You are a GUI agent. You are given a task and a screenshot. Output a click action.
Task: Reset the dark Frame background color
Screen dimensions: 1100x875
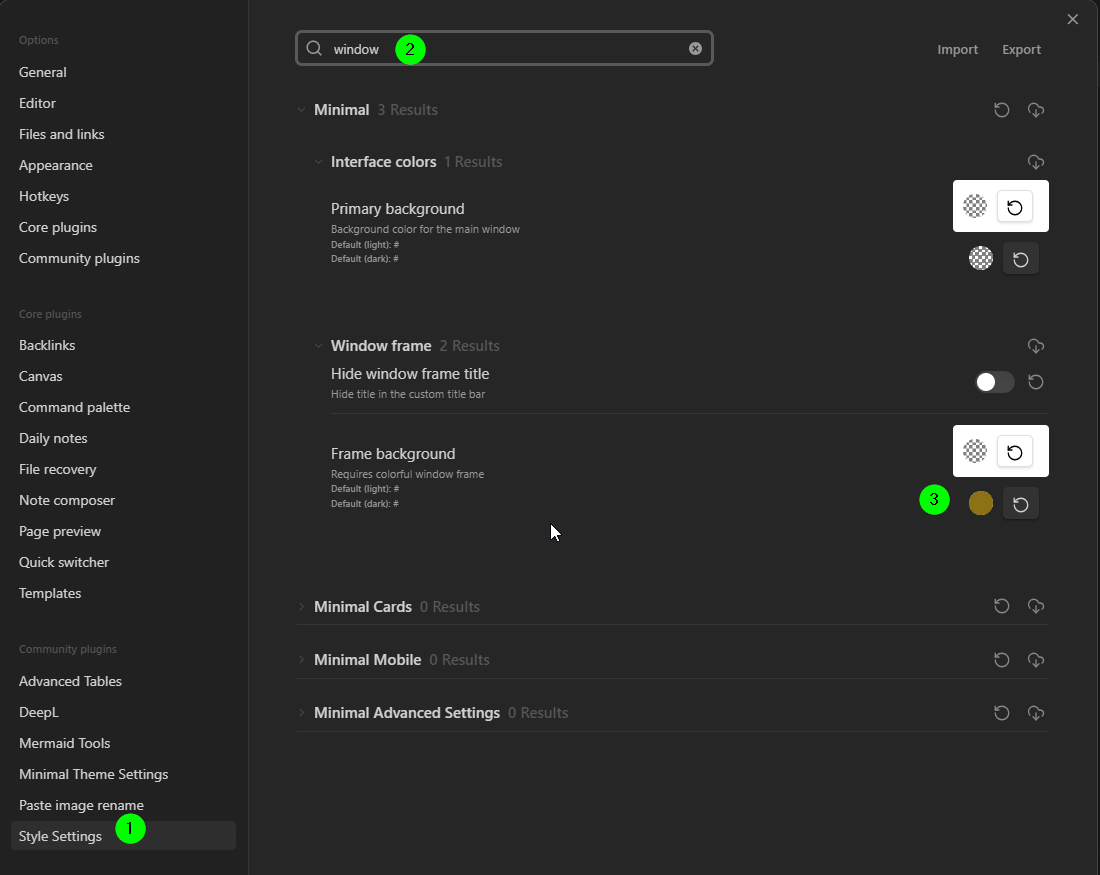1021,504
